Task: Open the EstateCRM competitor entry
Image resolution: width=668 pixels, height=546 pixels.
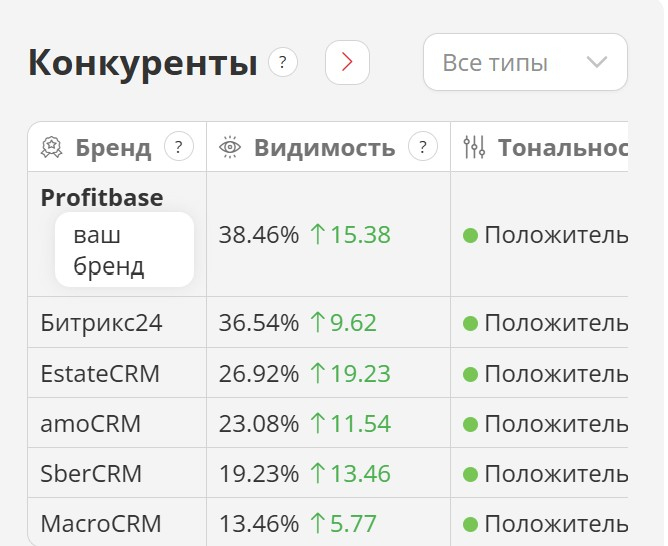Action: (x=100, y=374)
